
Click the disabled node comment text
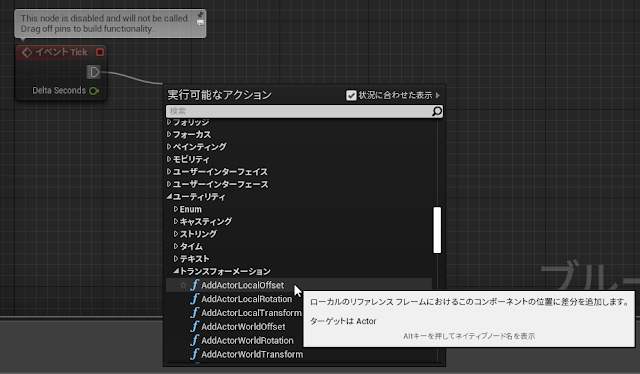(x=105, y=24)
